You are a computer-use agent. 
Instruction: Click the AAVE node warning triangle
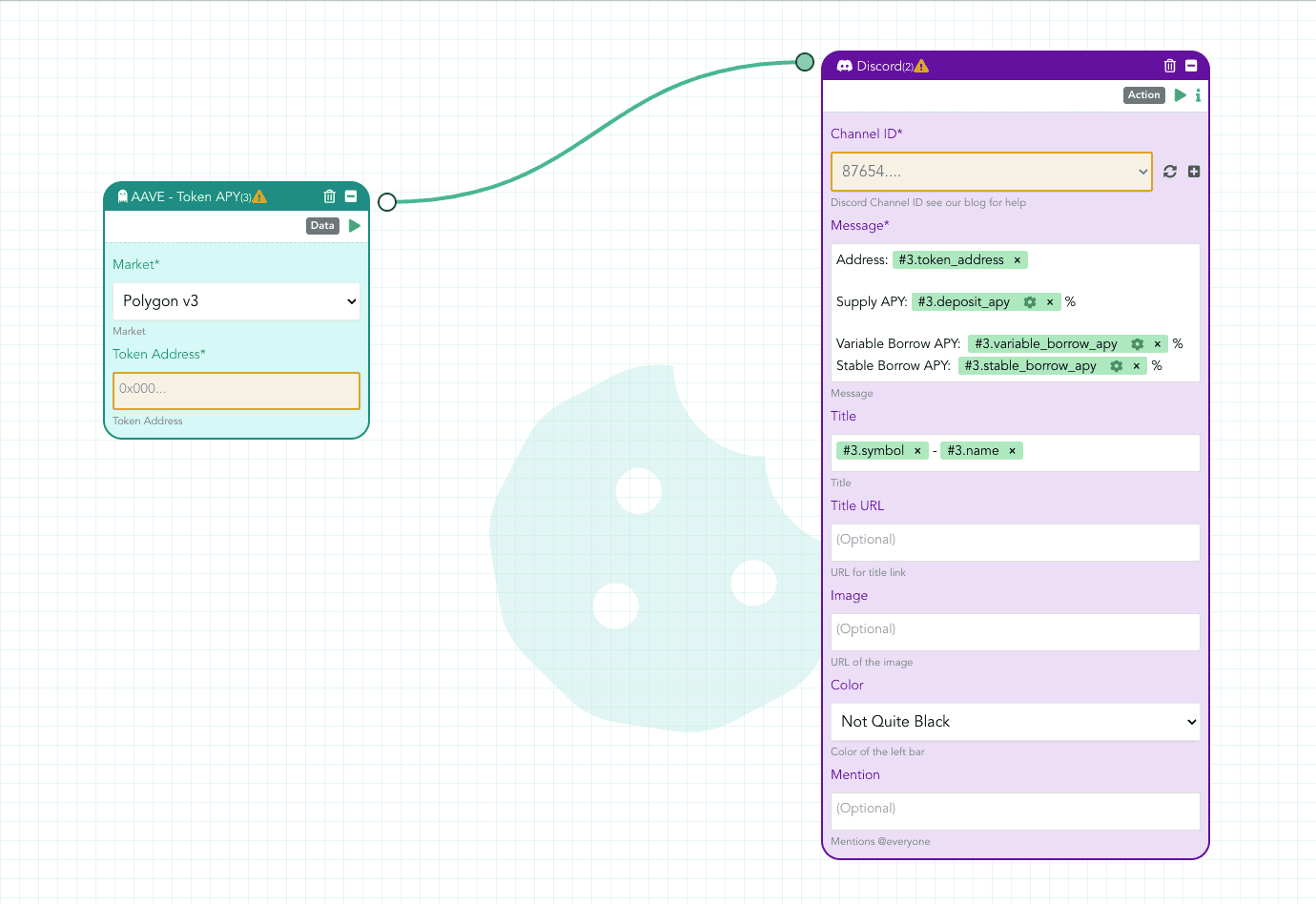[259, 196]
